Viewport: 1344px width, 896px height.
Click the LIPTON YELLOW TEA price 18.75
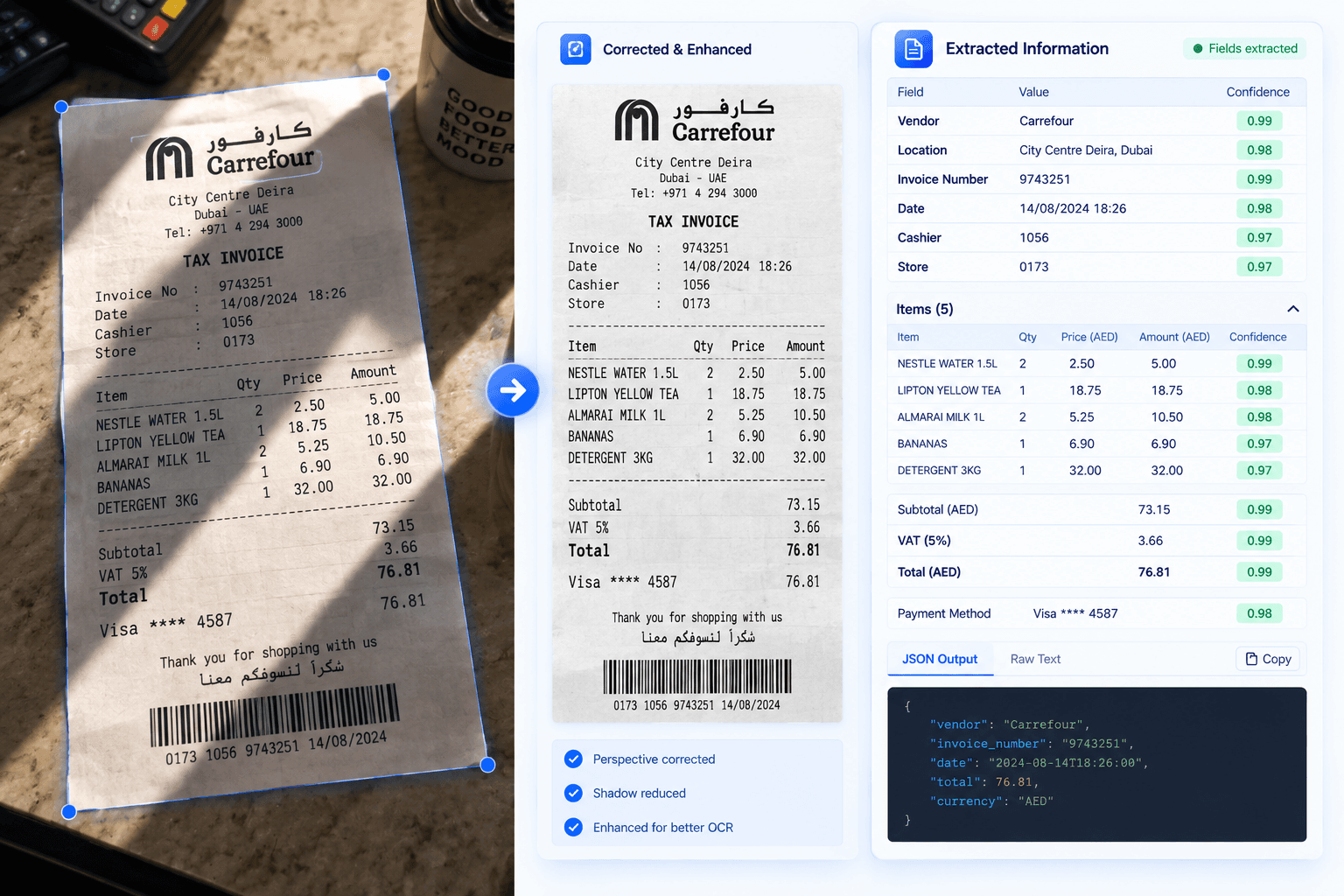pos(1085,390)
